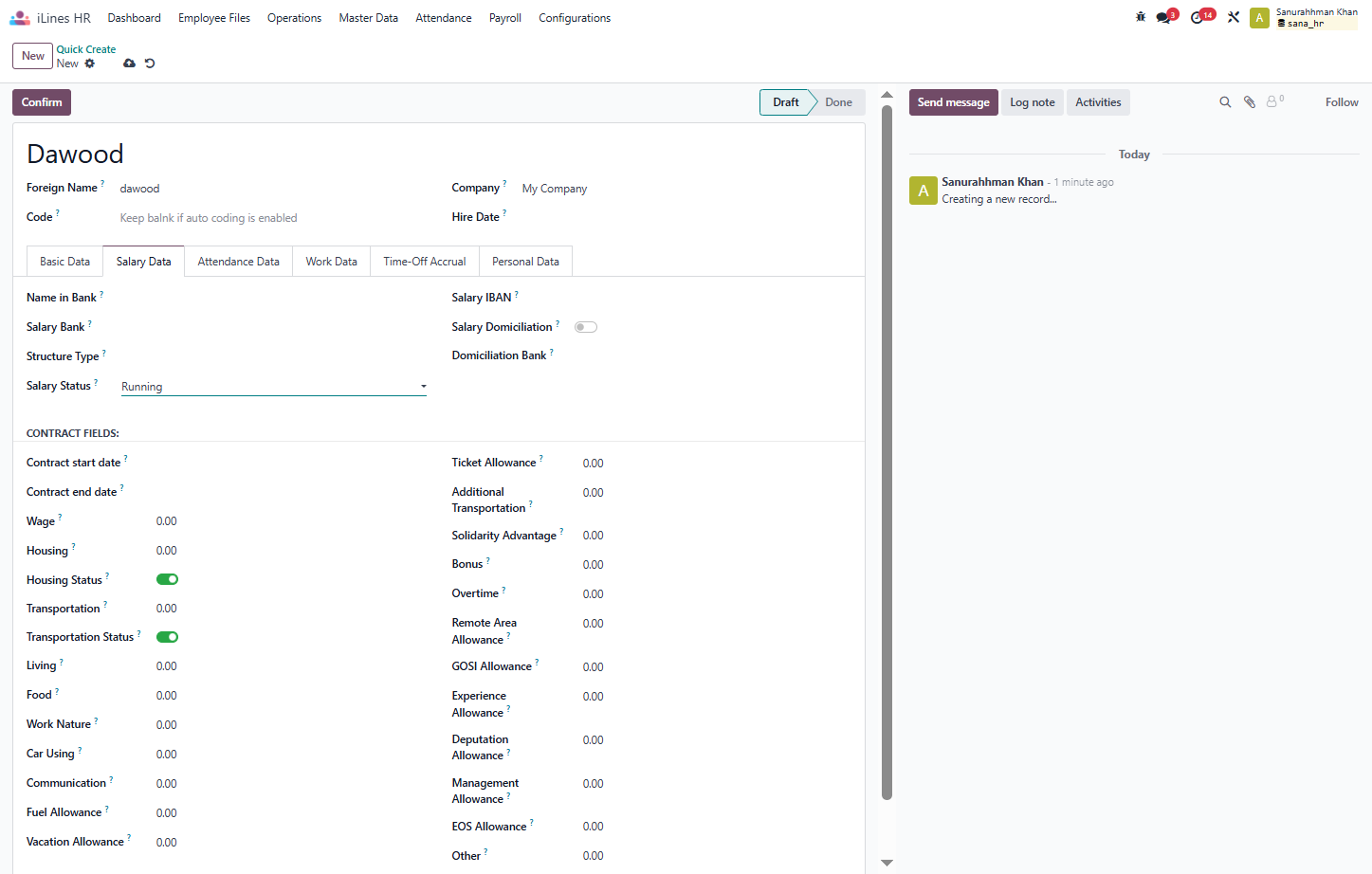Click the Contract start date field
This screenshot has width=1372, height=874.
[x=289, y=463]
